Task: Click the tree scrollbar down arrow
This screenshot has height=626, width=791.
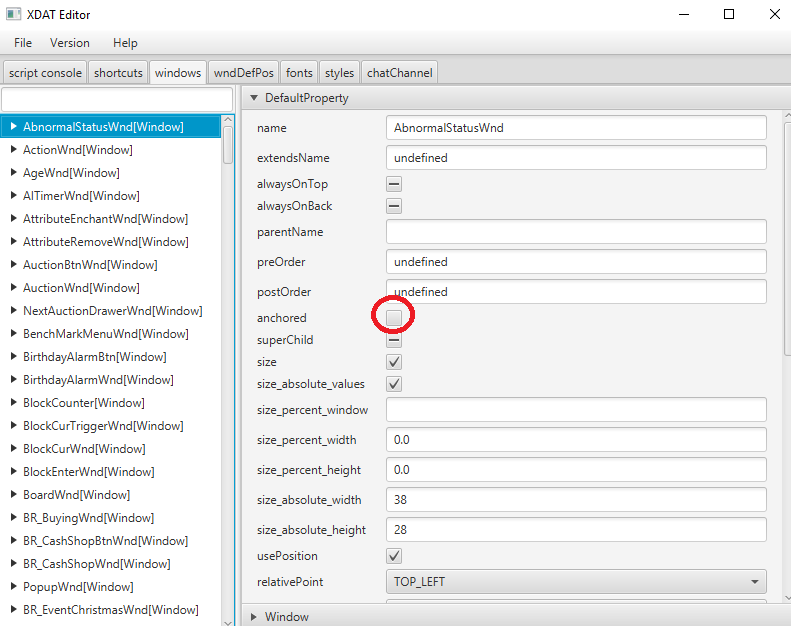Action: tap(228, 622)
